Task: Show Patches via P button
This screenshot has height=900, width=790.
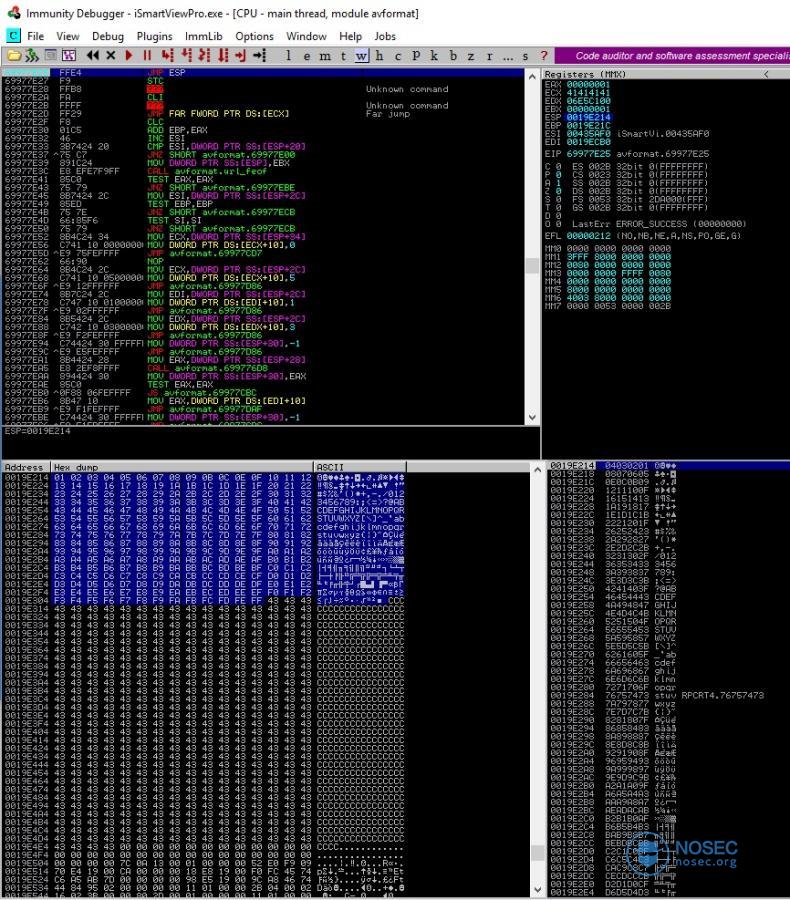Action: (416, 56)
